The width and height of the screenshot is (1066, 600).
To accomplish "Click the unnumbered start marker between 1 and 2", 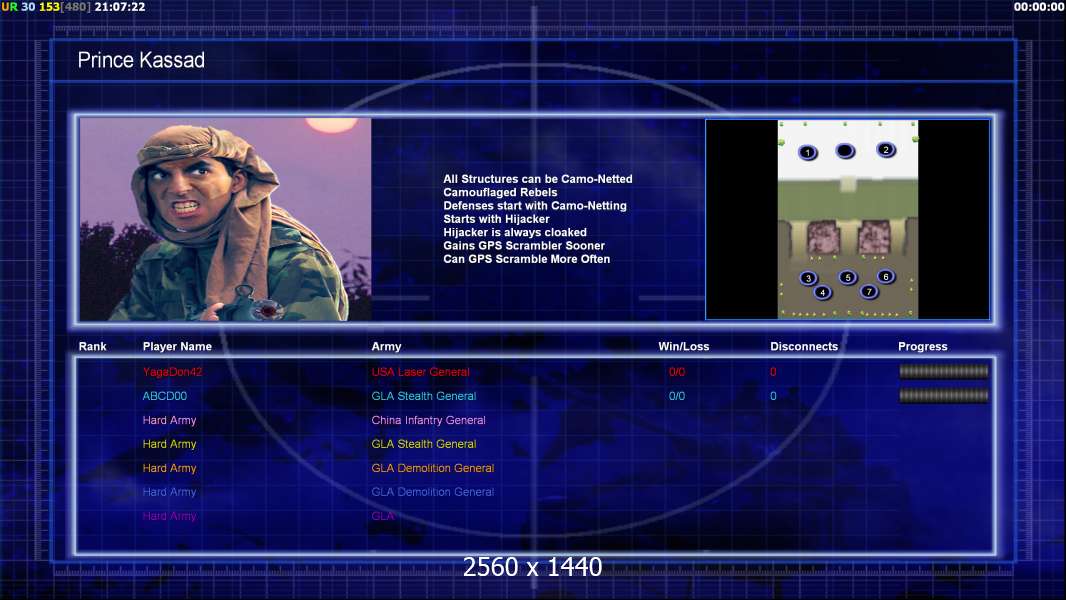I will 844,151.
